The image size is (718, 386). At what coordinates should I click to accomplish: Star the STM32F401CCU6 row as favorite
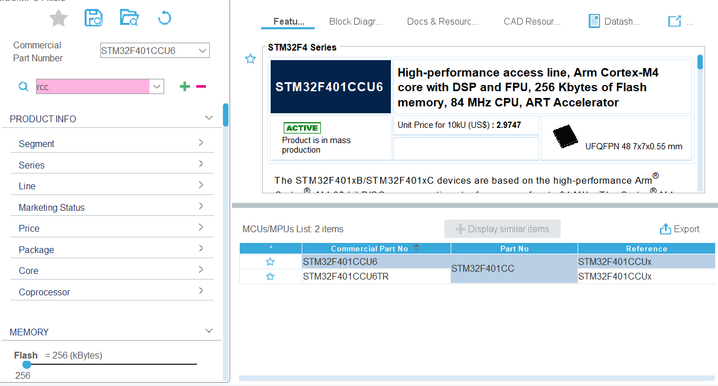[270, 261]
